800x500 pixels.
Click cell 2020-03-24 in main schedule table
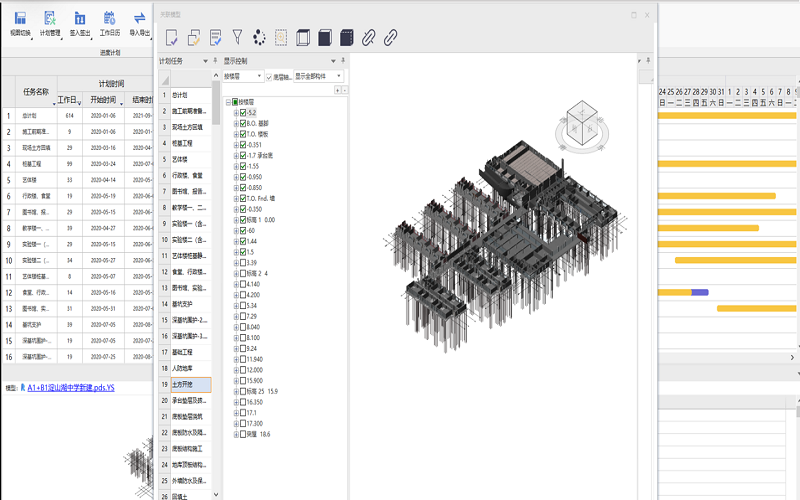pyautogui.click(x=103, y=164)
